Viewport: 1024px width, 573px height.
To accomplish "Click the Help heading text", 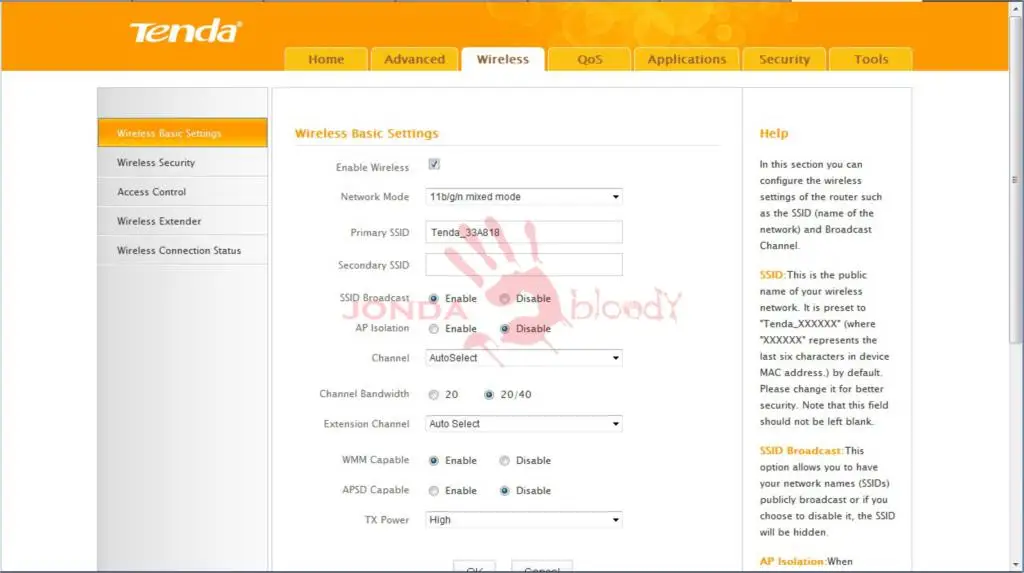I will 774,133.
